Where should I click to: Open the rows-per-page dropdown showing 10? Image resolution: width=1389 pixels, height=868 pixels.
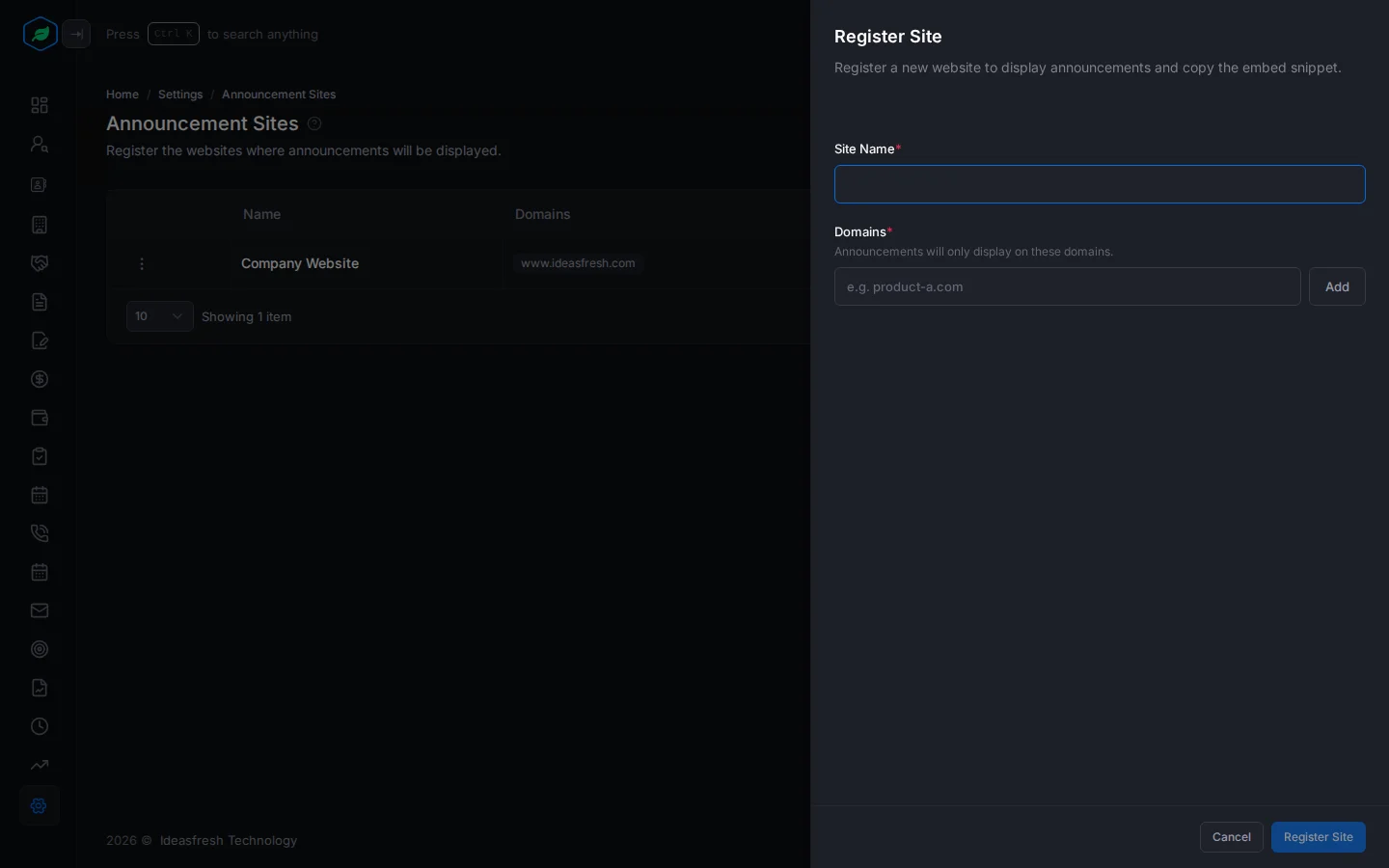160,316
